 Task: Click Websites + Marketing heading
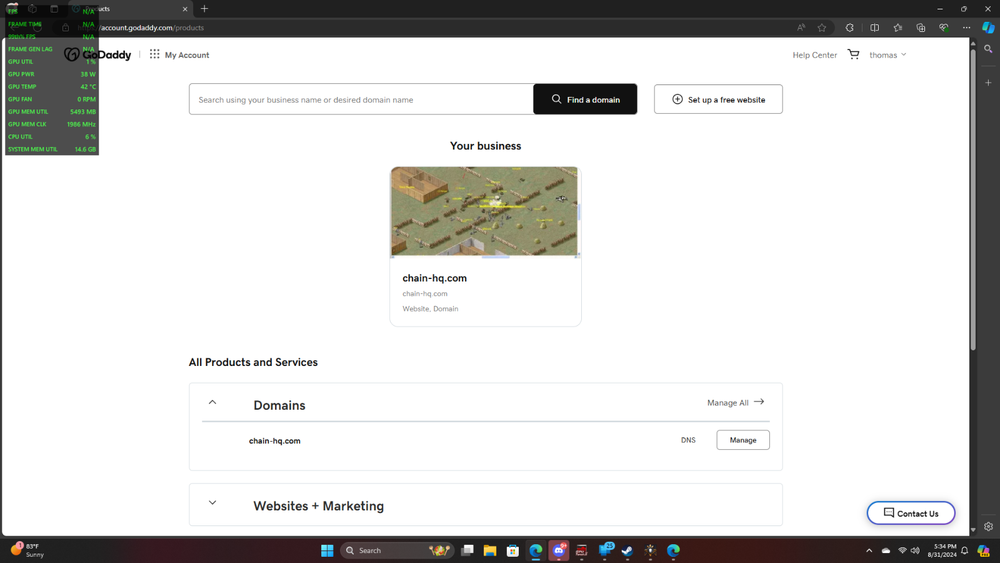[318, 506]
